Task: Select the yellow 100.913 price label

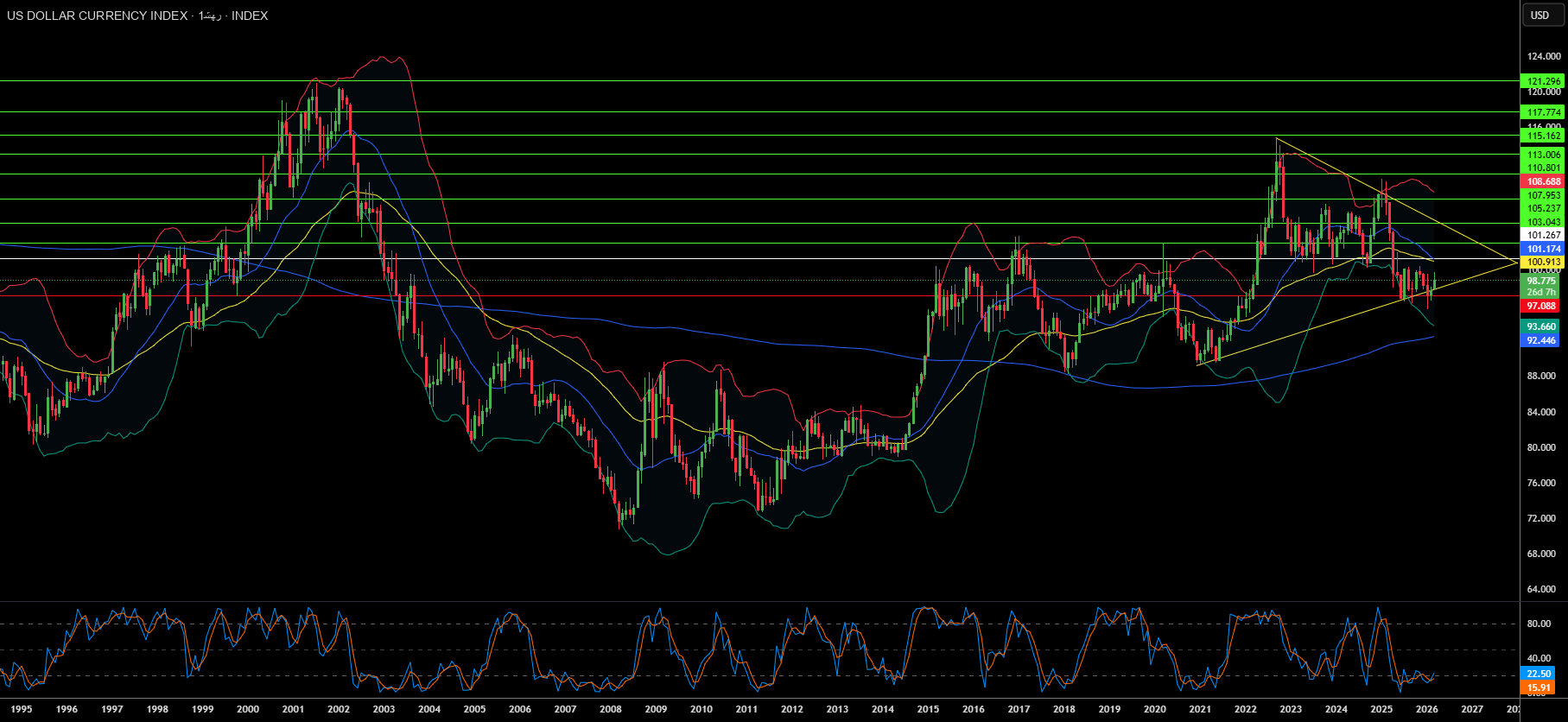Action: [x=1543, y=262]
